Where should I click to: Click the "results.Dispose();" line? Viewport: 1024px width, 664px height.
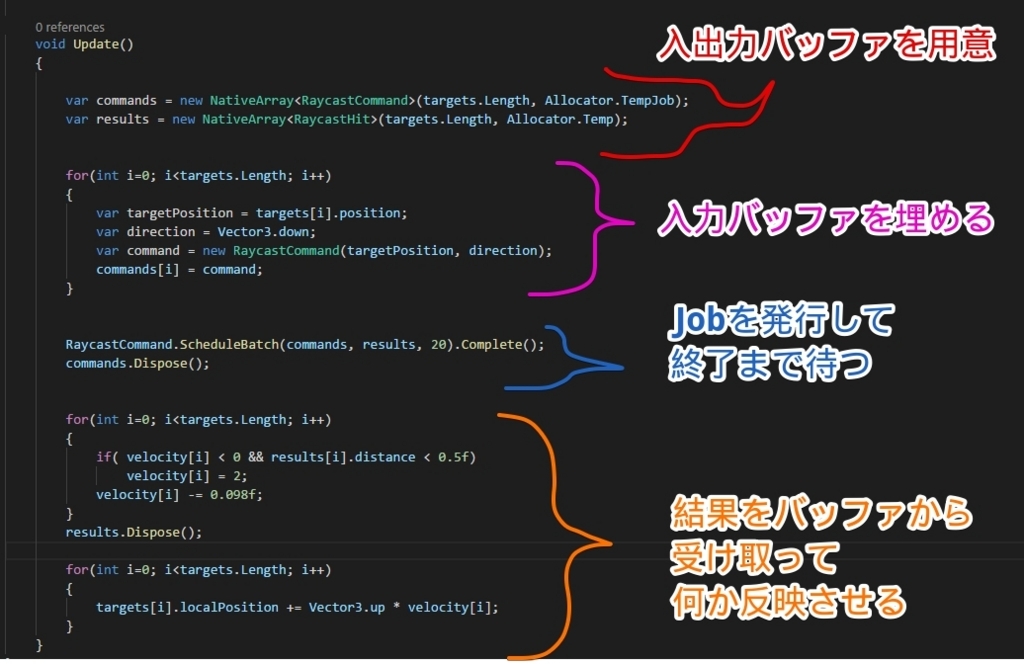tap(133, 532)
